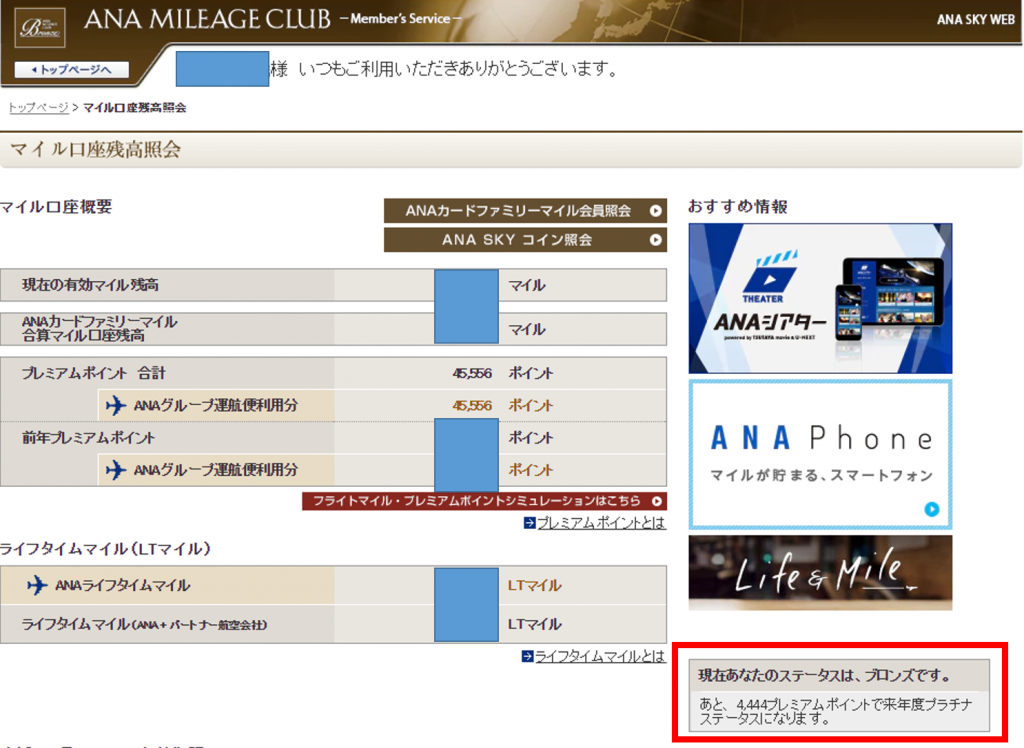The height and width of the screenshot is (748, 1024).
Task: Click airplane icon under プレミアムポイント 合計
Action: click(x=116, y=406)
